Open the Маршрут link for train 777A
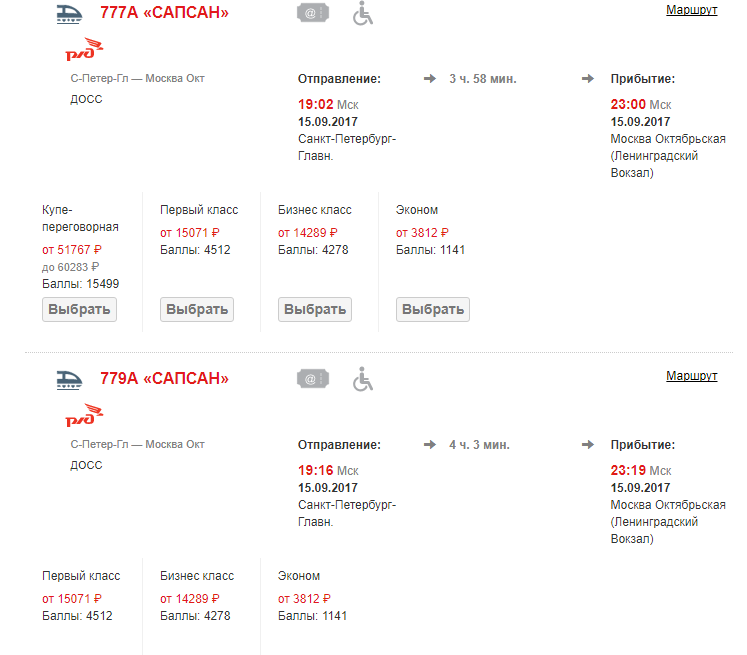 (691, 10)
